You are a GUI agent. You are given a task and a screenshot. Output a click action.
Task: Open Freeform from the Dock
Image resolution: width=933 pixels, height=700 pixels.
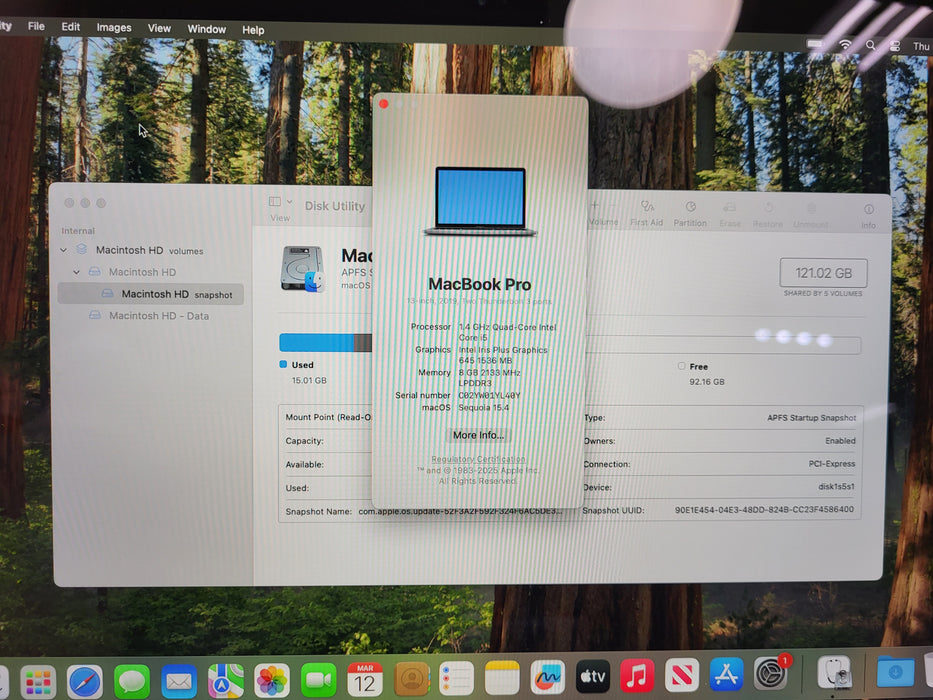(x=547, y=677)
